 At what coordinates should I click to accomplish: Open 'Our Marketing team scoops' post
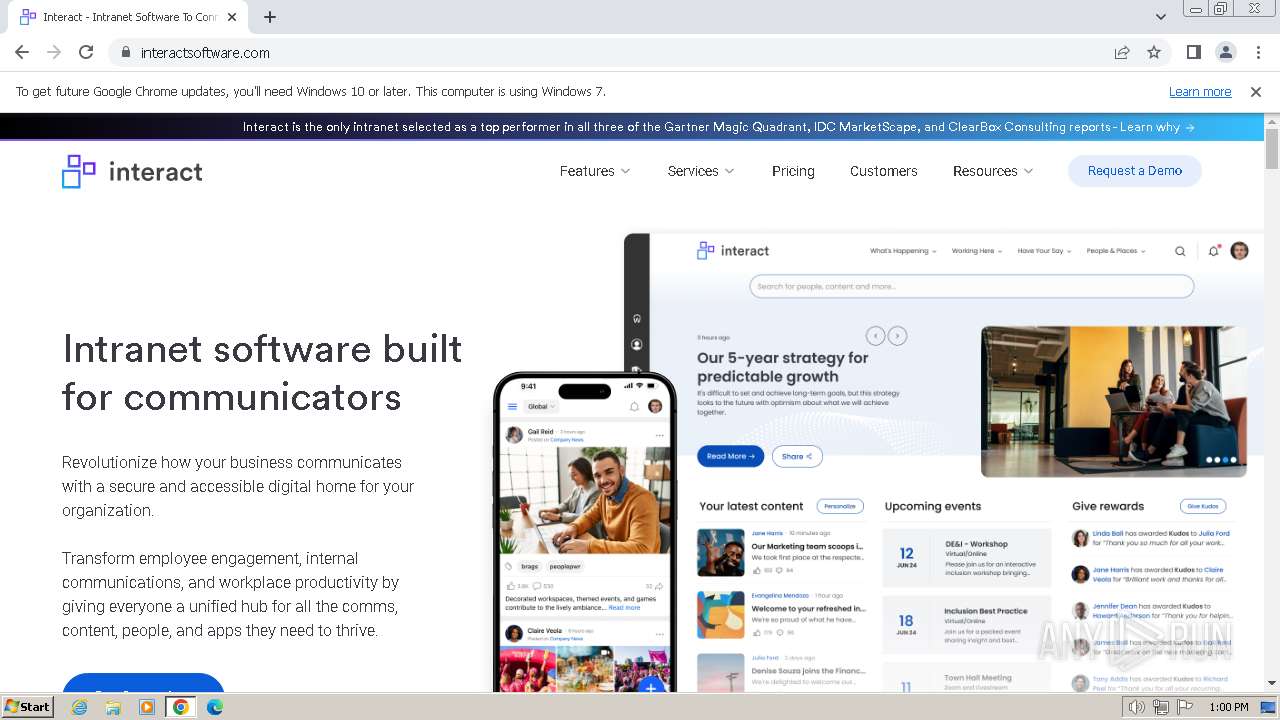[808, 547]
